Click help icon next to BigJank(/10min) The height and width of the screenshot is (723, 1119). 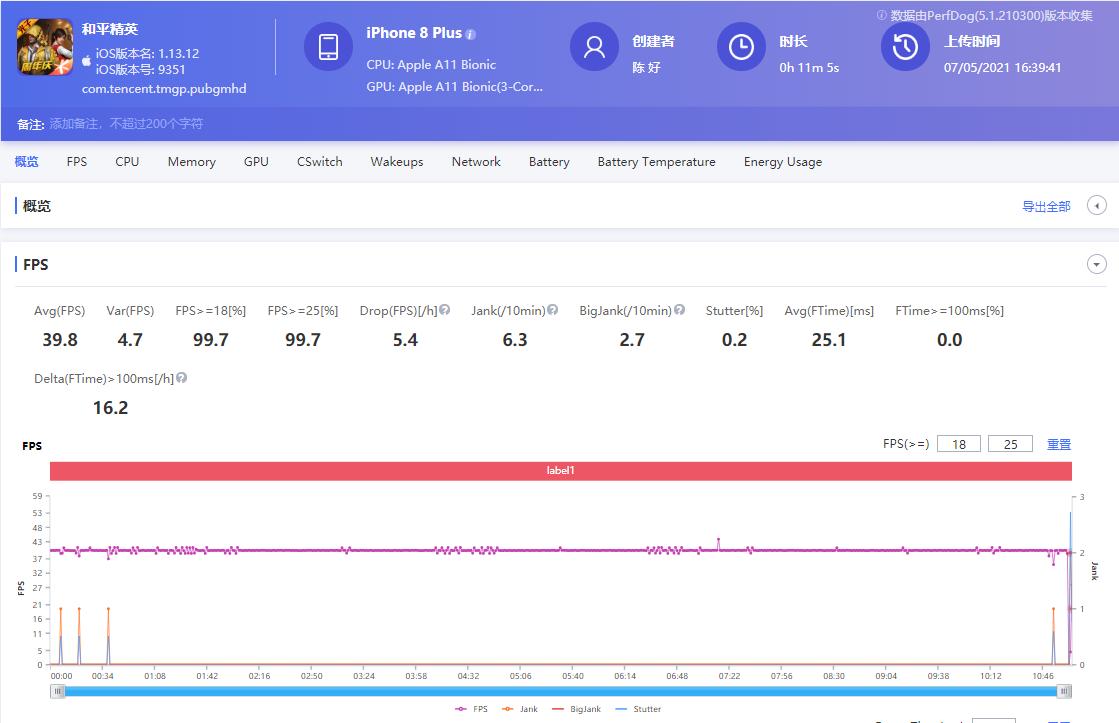click(x=680, y=310)
